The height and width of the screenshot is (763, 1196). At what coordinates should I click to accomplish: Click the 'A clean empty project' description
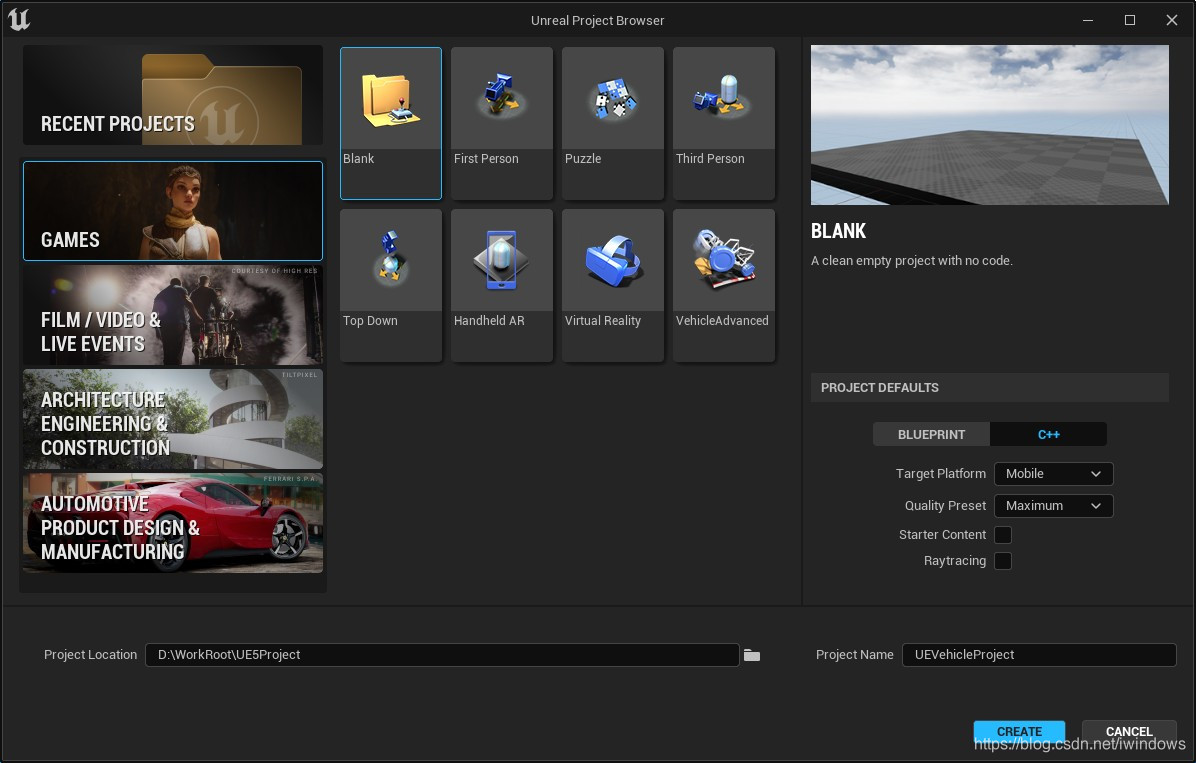coord(911,261)
